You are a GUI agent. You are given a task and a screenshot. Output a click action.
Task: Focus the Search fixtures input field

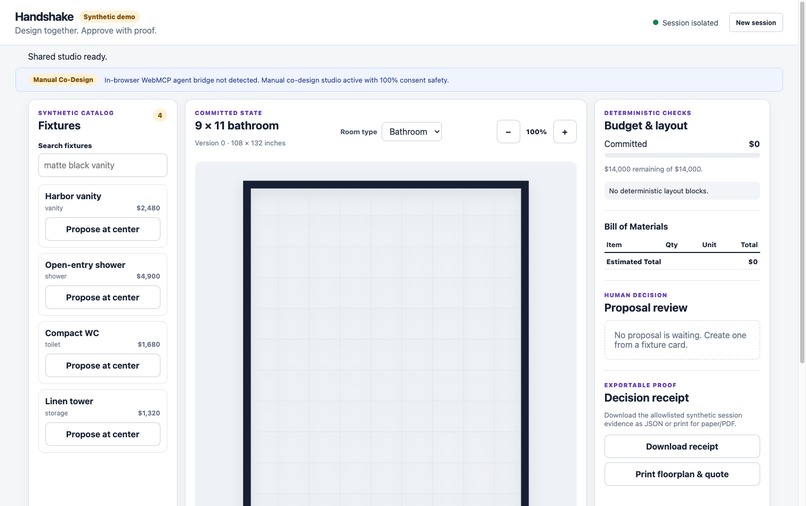[x=103, y=165]
